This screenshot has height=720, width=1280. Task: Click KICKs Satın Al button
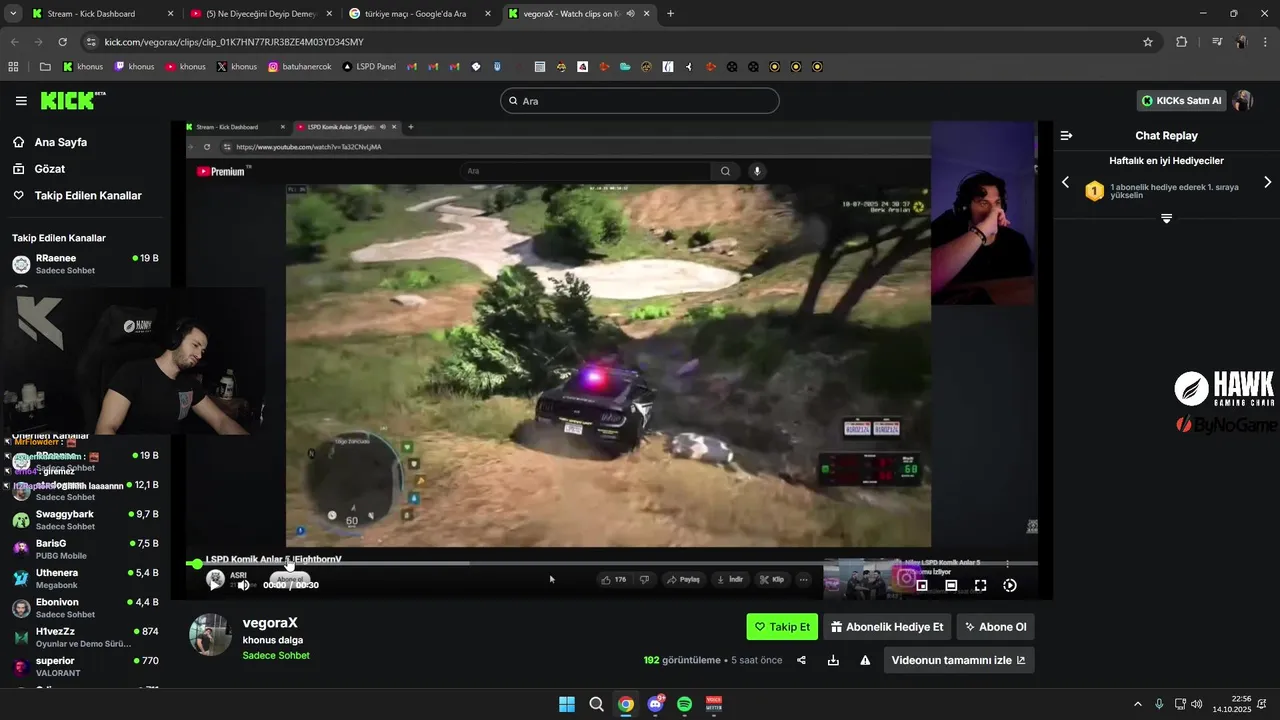click(1181, 101)
